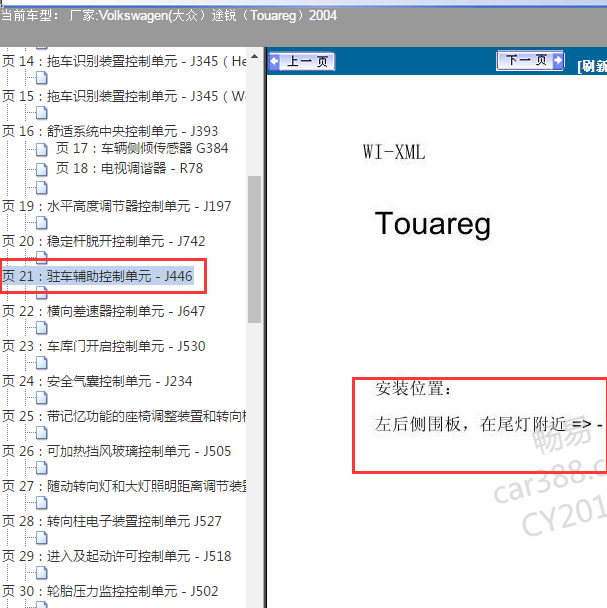Open page 17 车辆侧倾传感器 G384
Image resolution: width=607 pixels, height=608 pixels.
142,148
